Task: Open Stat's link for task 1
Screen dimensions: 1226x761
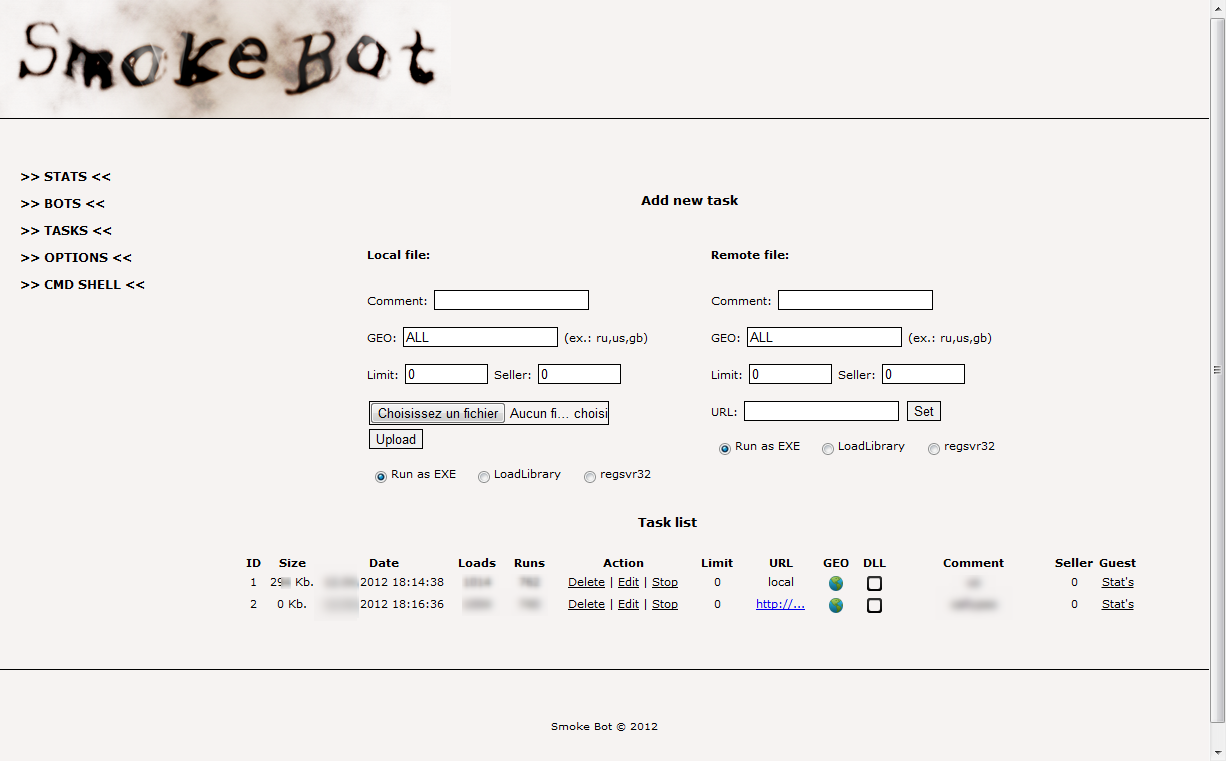Action: click(x=1117, y=582)
